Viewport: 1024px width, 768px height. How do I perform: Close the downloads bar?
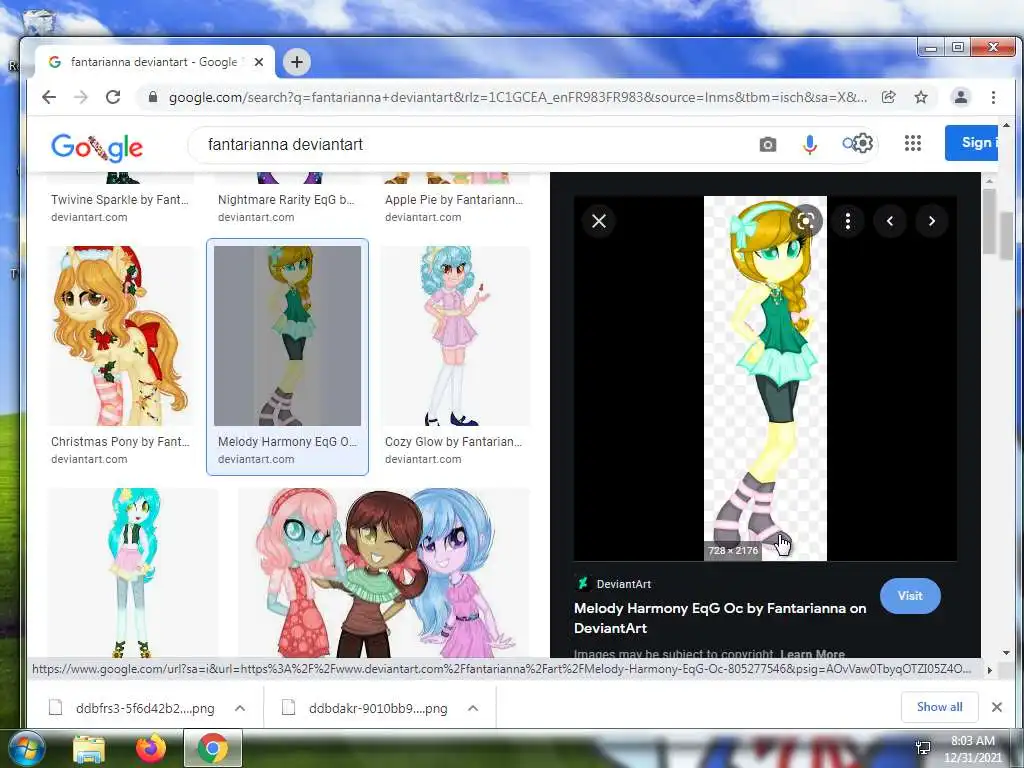click(x=997, y=707)
